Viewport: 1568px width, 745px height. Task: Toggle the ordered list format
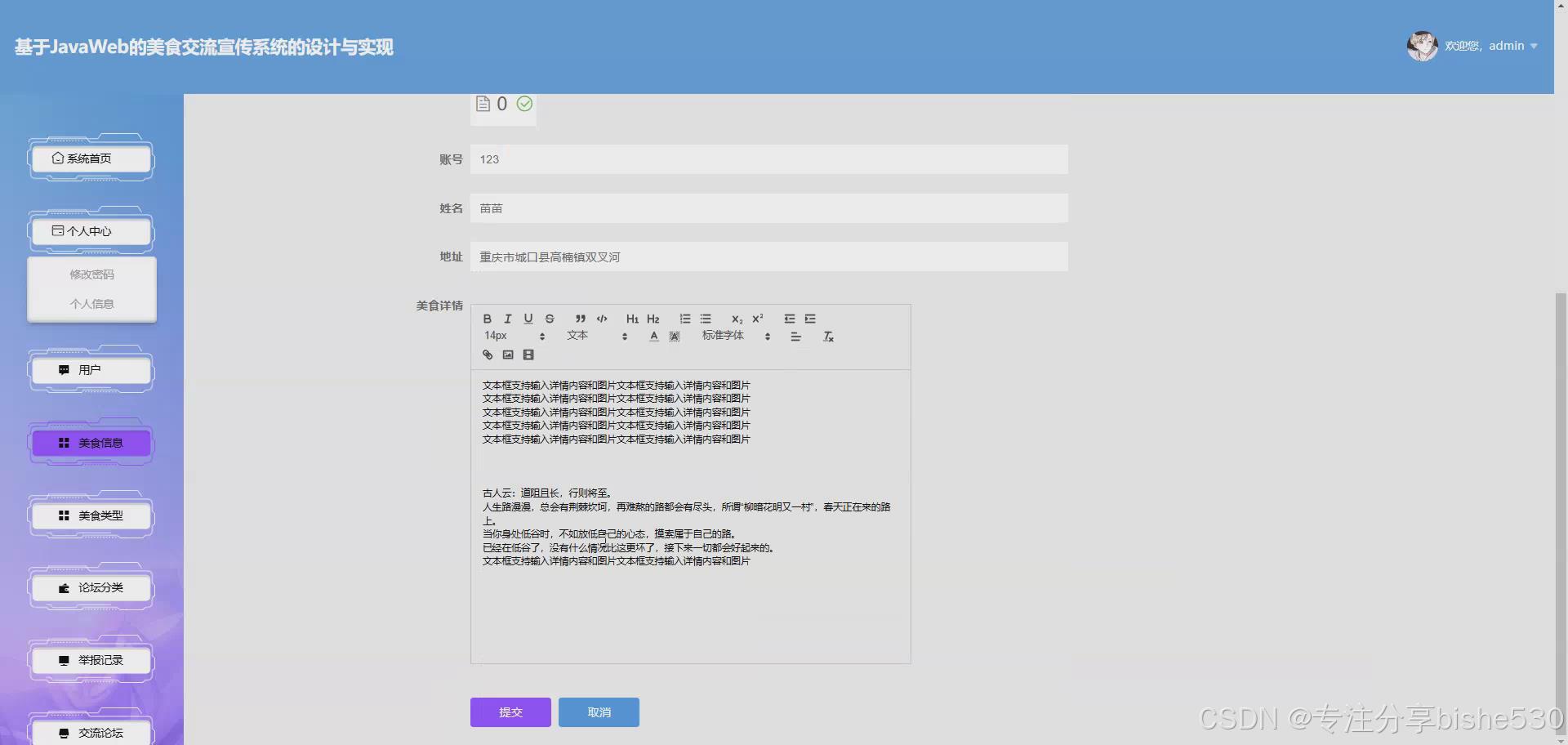click(x=684, y=319)
